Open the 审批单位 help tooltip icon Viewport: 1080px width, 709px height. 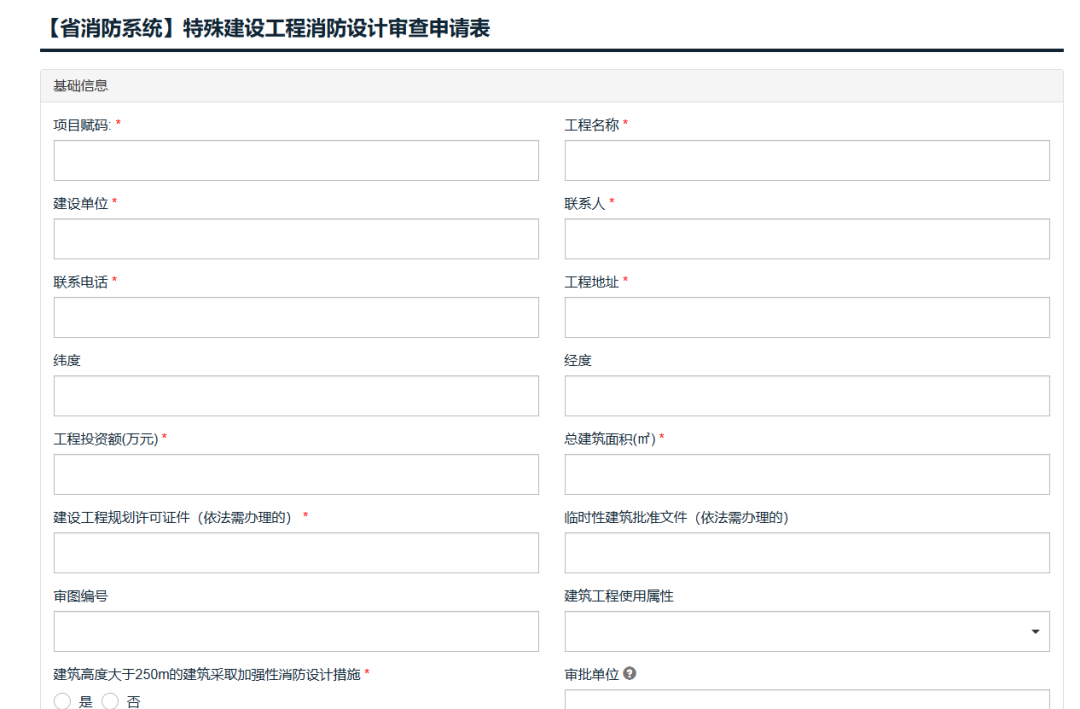pyautogui.click(x=628, y=673)
